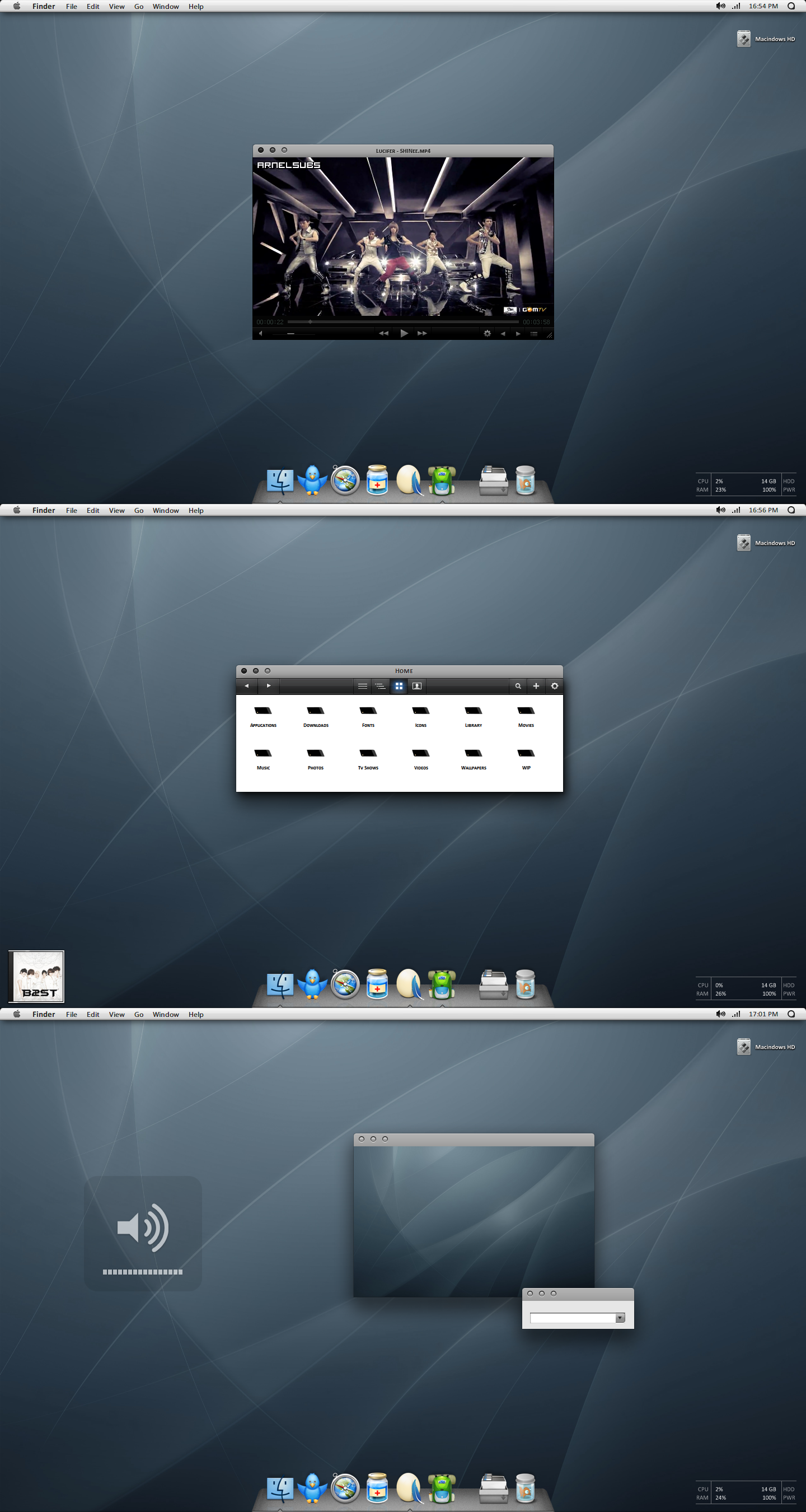Open Go menu on the 16:56 PM desktop

click(139, 510)
